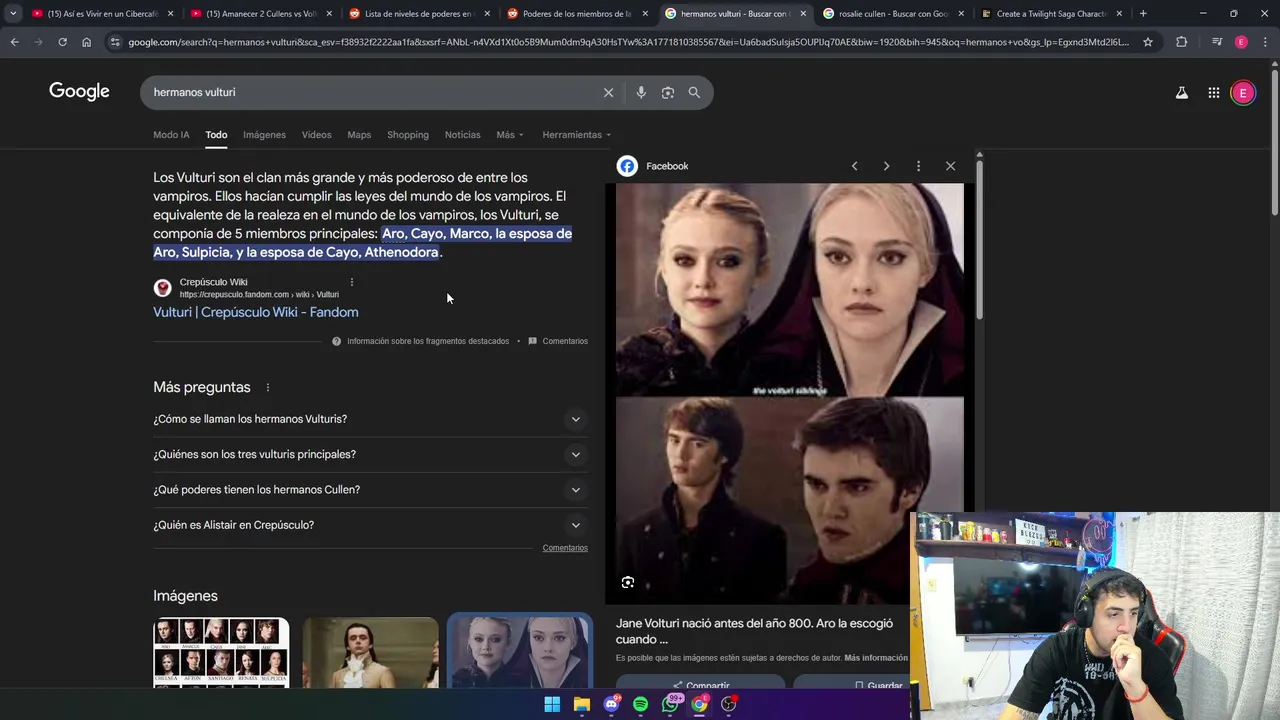
Task: Open options for Crepúsculo Wiki result
Action: 351,282
